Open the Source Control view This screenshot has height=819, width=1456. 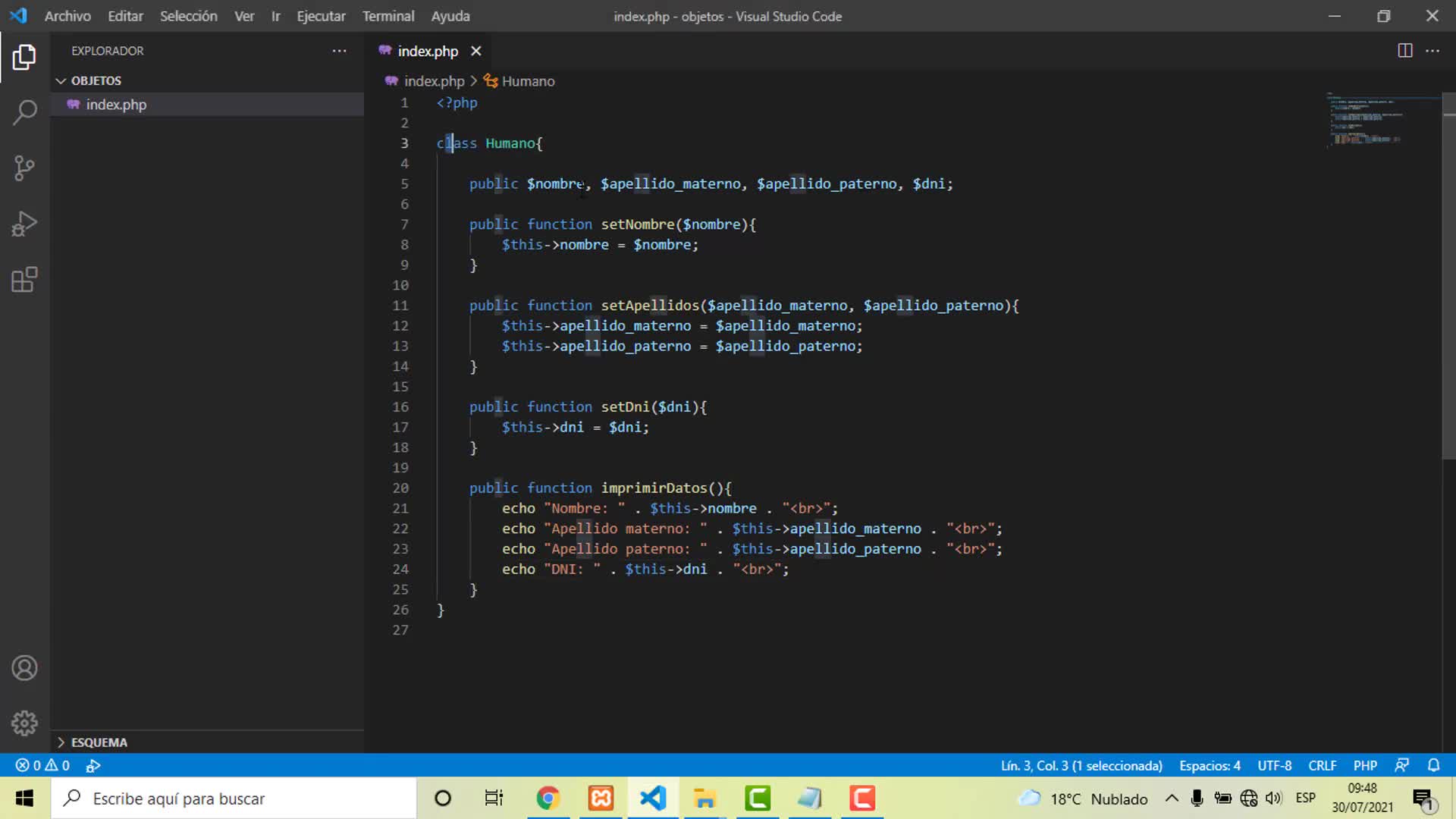click(x=24, y=168)
